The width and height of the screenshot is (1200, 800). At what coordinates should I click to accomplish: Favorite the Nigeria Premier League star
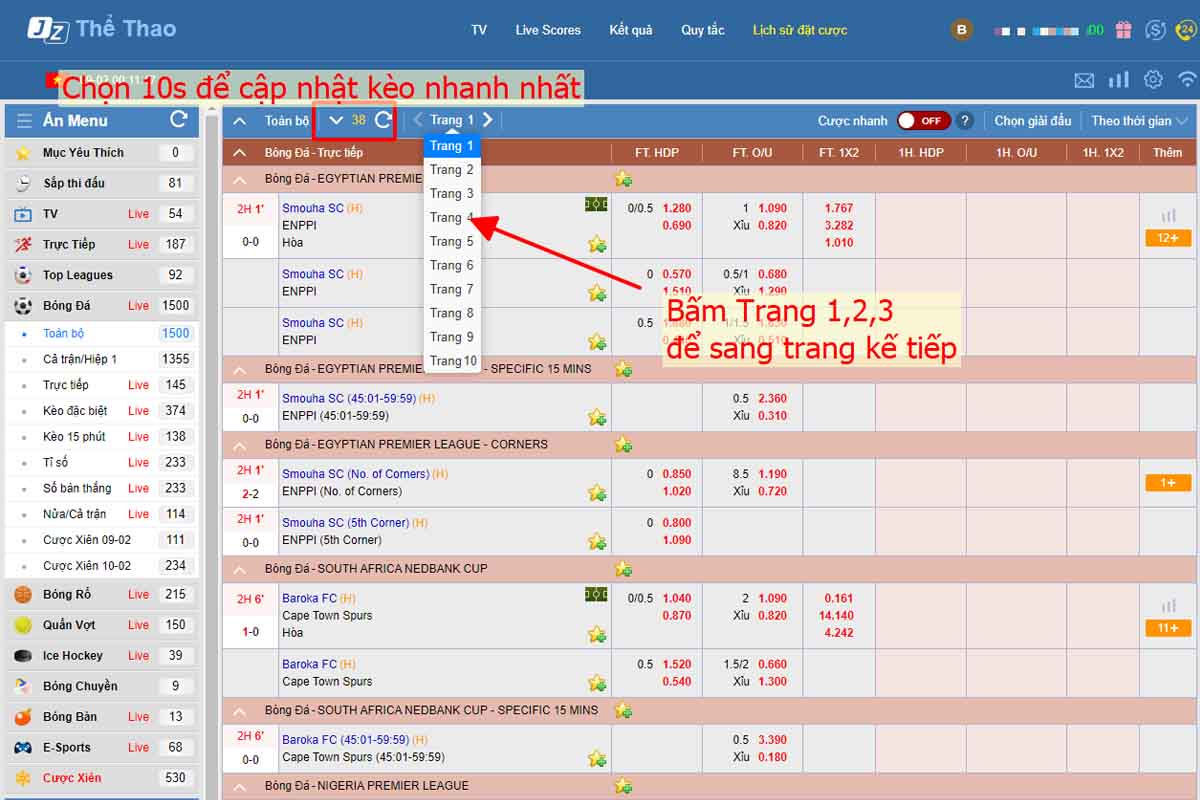coord(623,785)
